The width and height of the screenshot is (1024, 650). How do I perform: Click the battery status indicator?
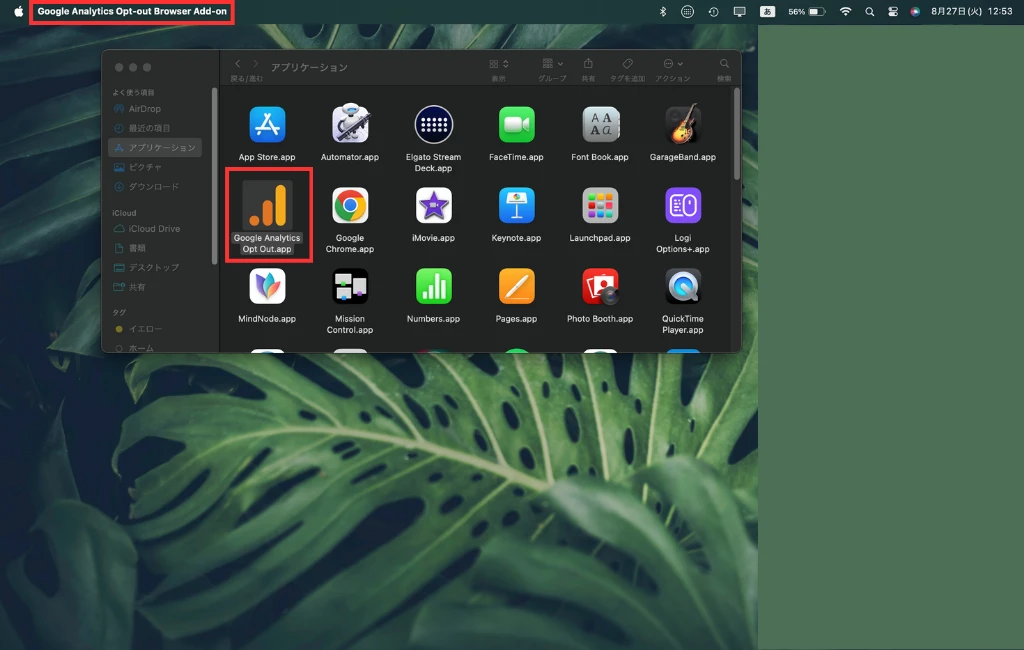click(807, 11)
